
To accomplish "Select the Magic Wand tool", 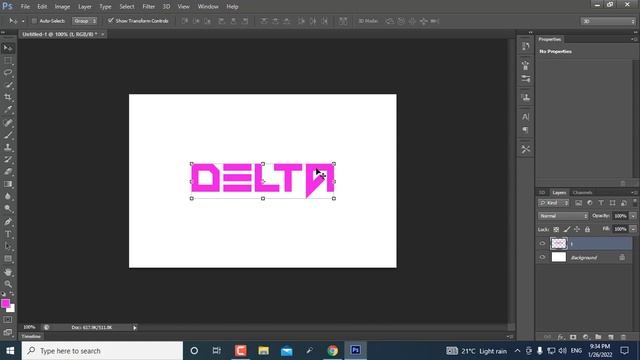I will [8, 85].
